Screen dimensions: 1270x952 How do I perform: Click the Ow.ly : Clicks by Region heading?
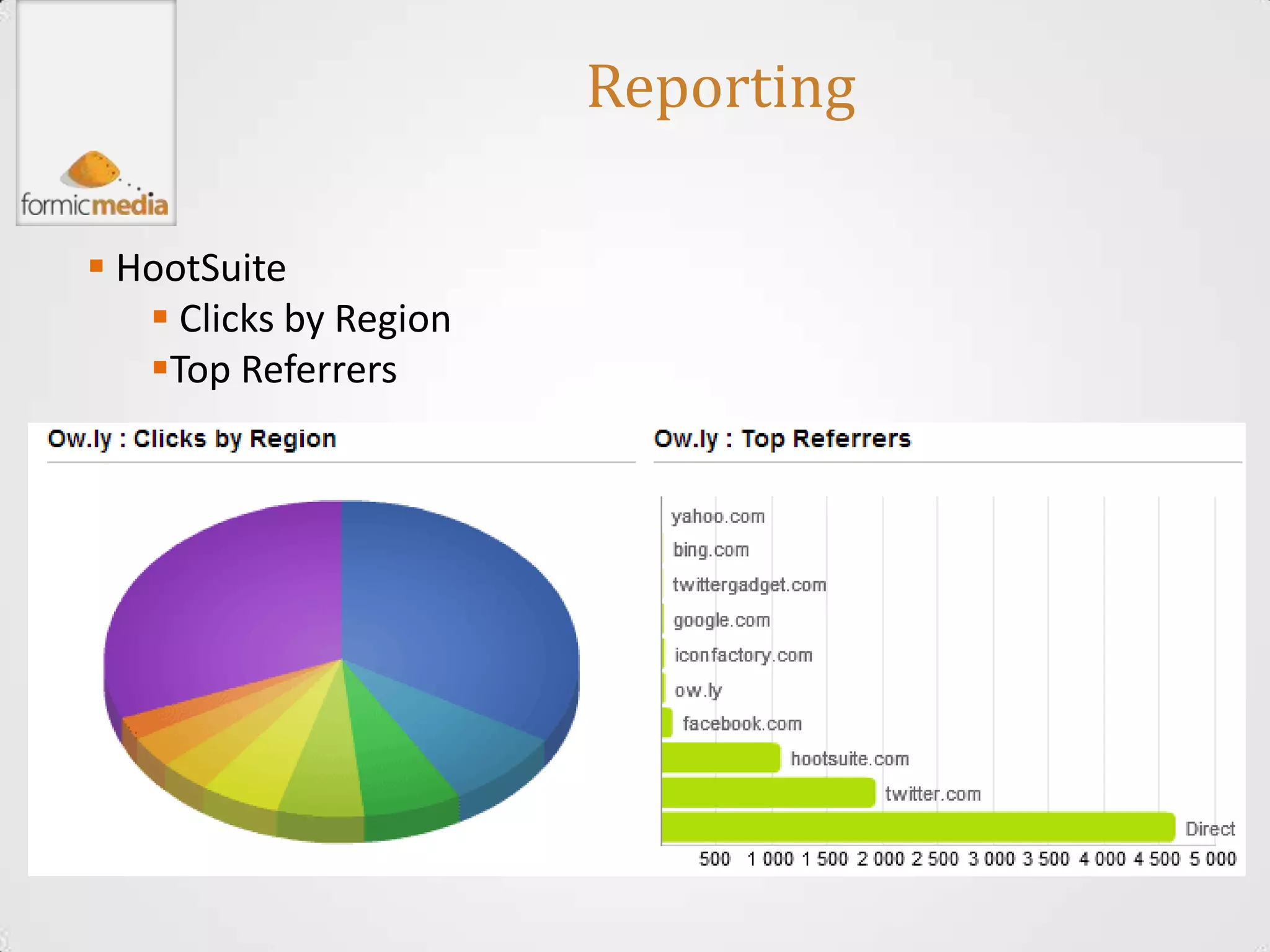coord(192,439)
